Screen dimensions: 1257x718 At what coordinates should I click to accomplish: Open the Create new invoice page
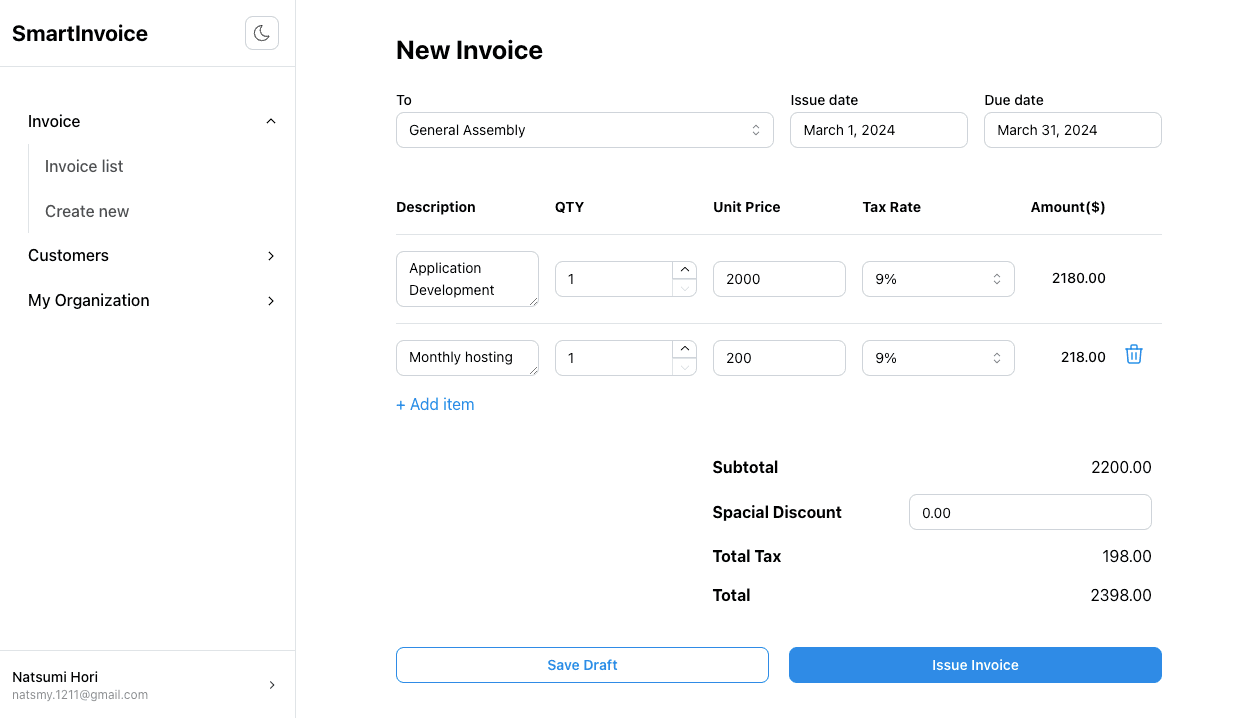[x=87, y=211]
